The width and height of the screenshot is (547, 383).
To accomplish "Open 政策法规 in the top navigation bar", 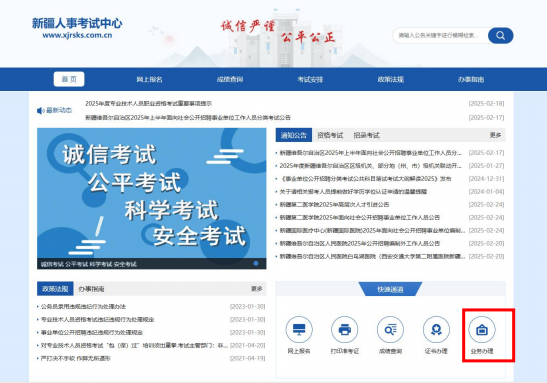I will pyautogui.click(x=391, y=80).
